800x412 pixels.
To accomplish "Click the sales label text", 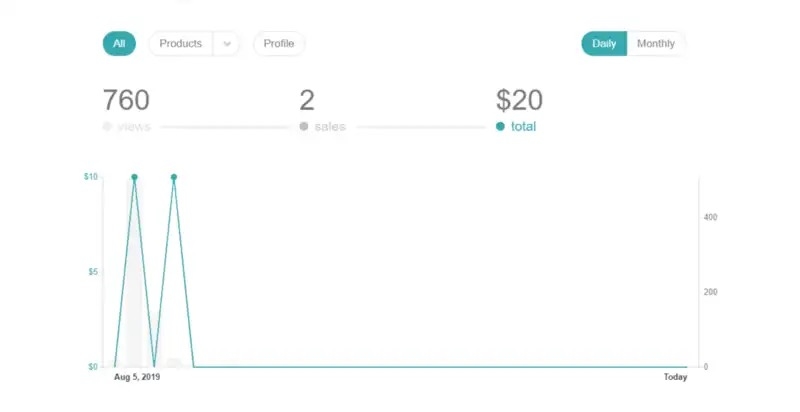I will (x=330, y=126).
